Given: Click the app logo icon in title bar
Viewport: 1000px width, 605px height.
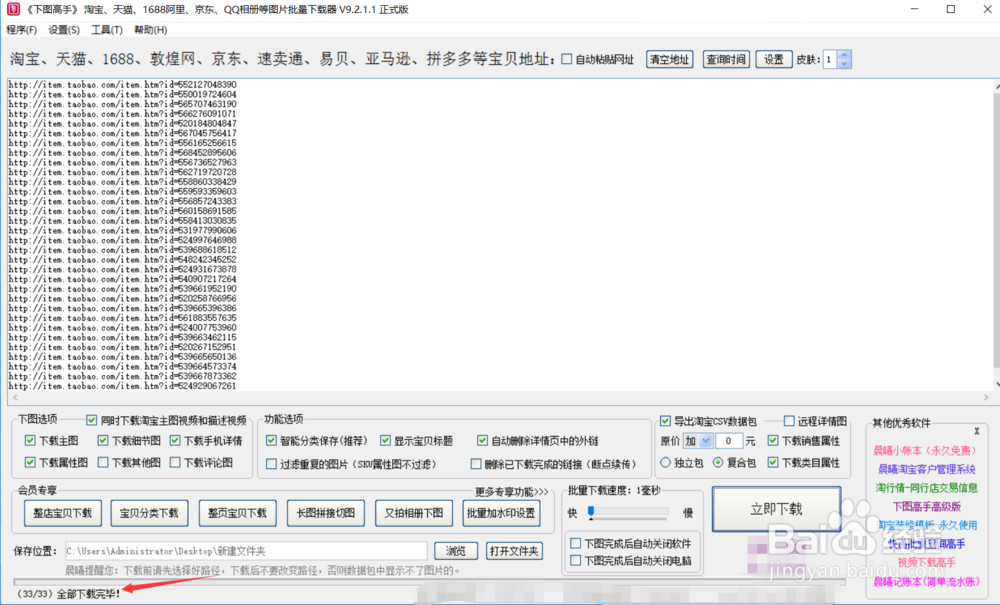Looking at the screenshot, I should (13, 10).
